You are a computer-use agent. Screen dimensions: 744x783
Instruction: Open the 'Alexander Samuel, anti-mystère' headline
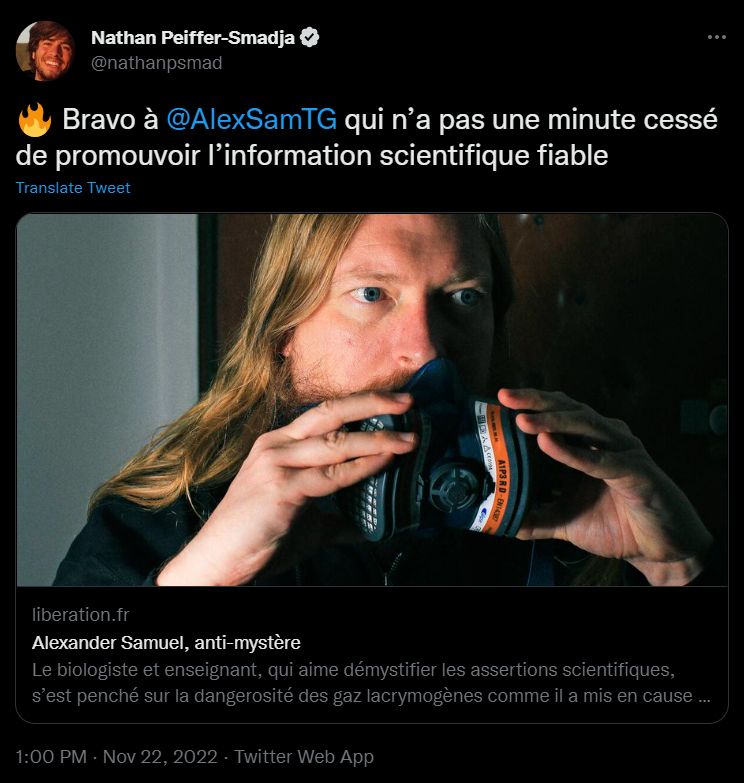click(x=166, y=643)
